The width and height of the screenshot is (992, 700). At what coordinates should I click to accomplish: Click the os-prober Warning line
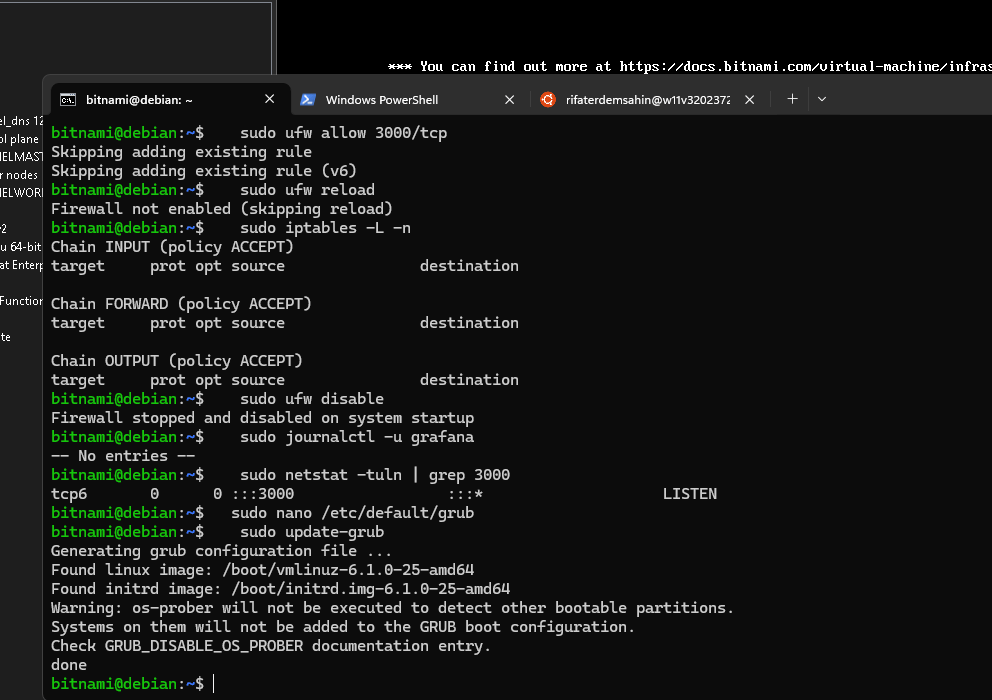point(392,608)
